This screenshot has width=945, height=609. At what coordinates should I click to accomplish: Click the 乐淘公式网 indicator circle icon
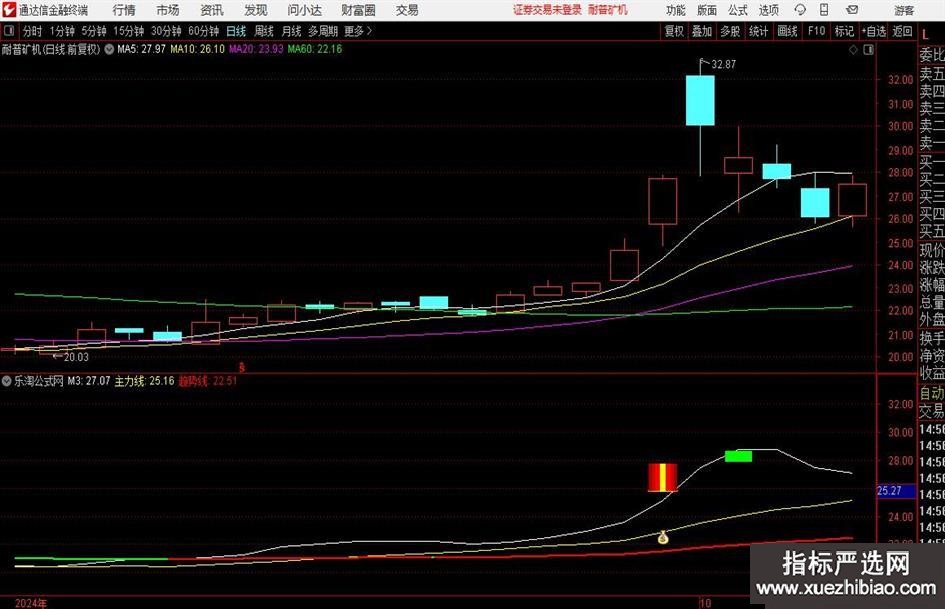pyautogui.click(x=7, y=381)
